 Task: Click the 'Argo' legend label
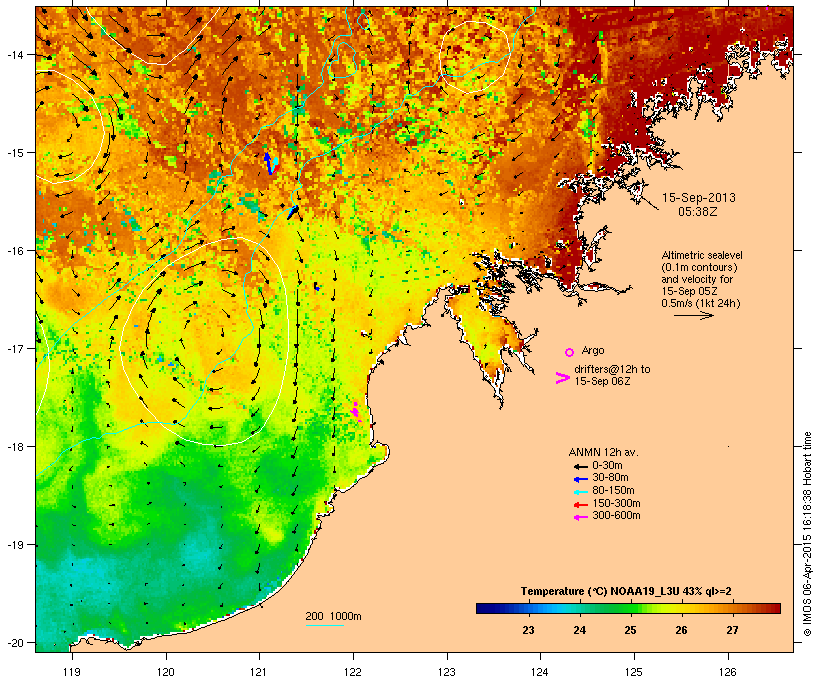pyautogui.click(x=593, y=350)
